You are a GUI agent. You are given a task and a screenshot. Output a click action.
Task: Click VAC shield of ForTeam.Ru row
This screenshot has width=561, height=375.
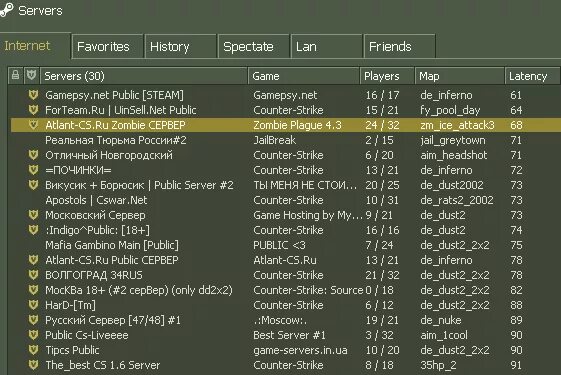pyautogui.click(x=33, y=110)
